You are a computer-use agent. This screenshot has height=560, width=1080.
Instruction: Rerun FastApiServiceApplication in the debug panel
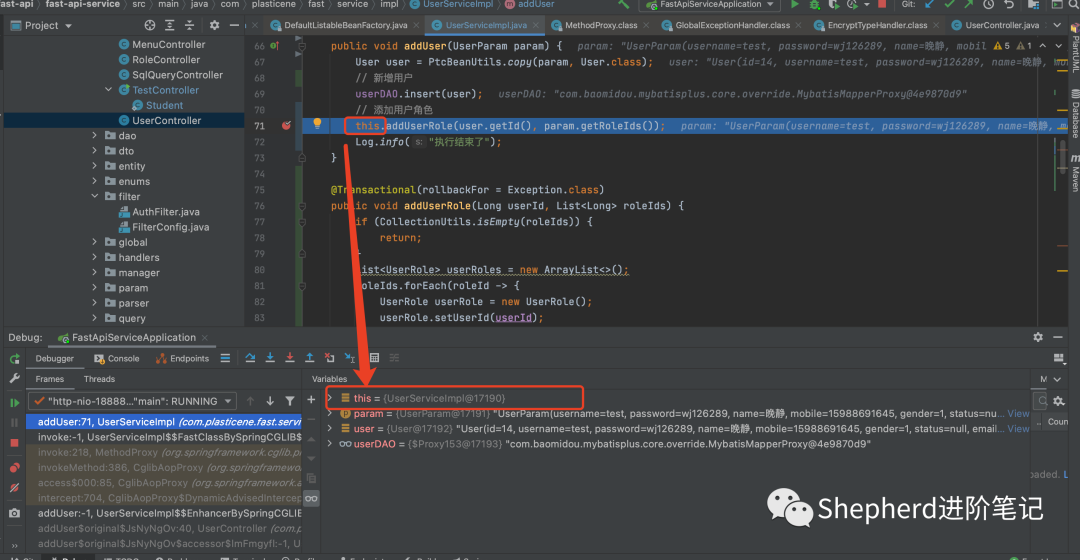click(14, 359)
